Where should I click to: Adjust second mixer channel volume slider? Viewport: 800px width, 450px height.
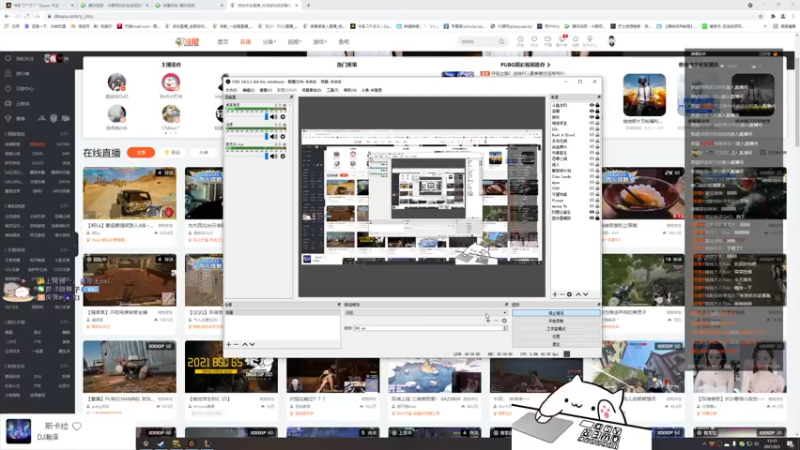pyautogui.click(x=266, y=137)
